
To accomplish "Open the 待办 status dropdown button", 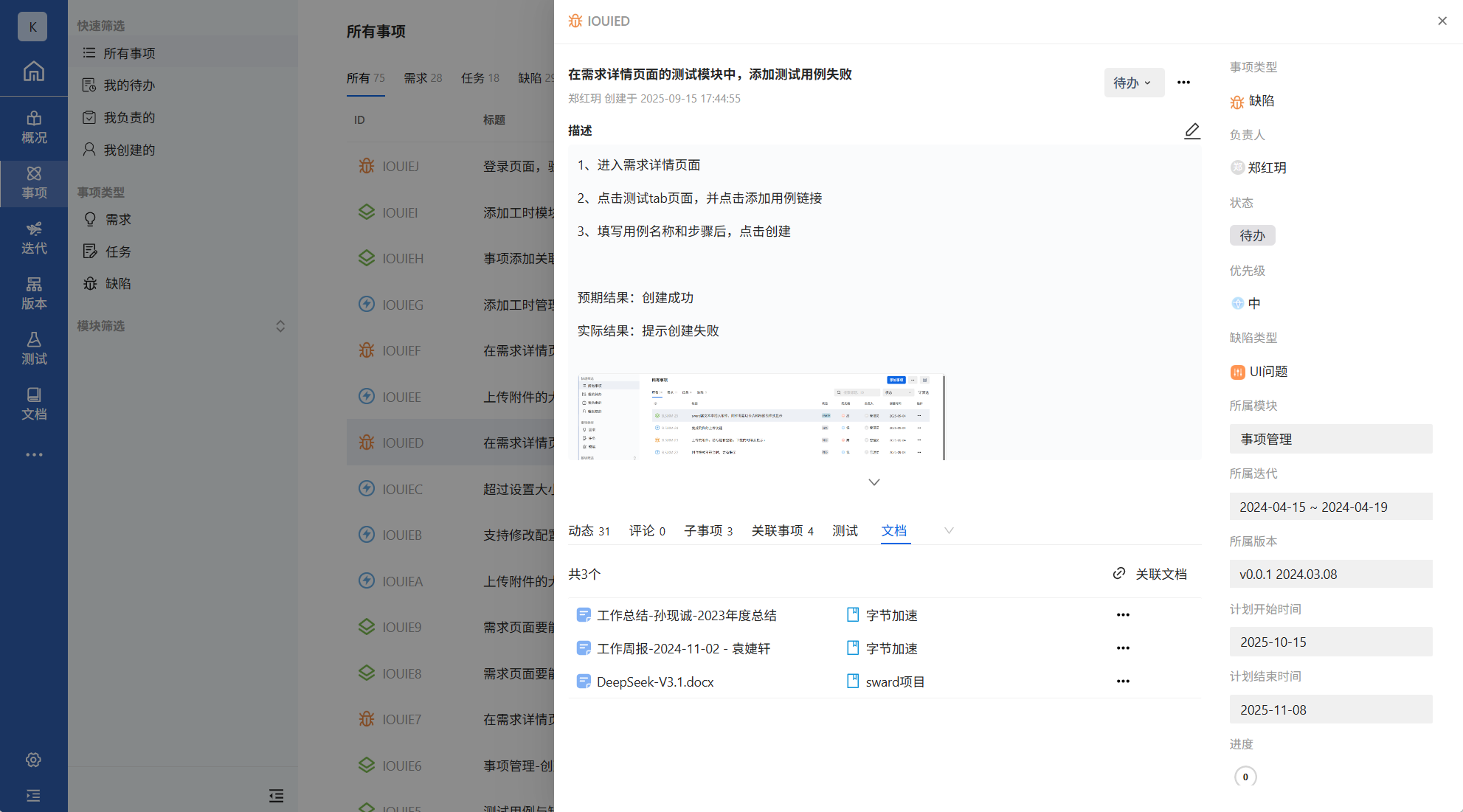I will pyautogui.click(x=1133, y=83).
